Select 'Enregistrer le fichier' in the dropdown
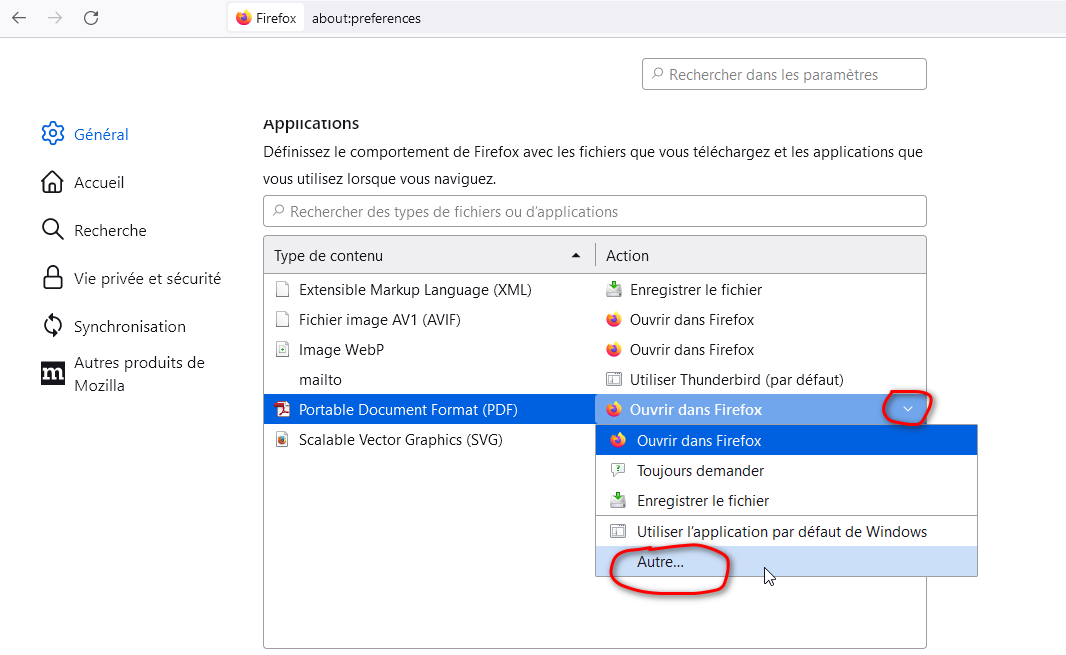The width and height of the screenshot is (1066, 655). tap(702, 500)
